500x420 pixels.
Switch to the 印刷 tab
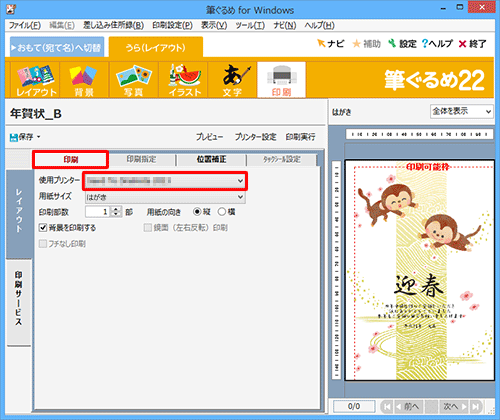pos(71,160)
